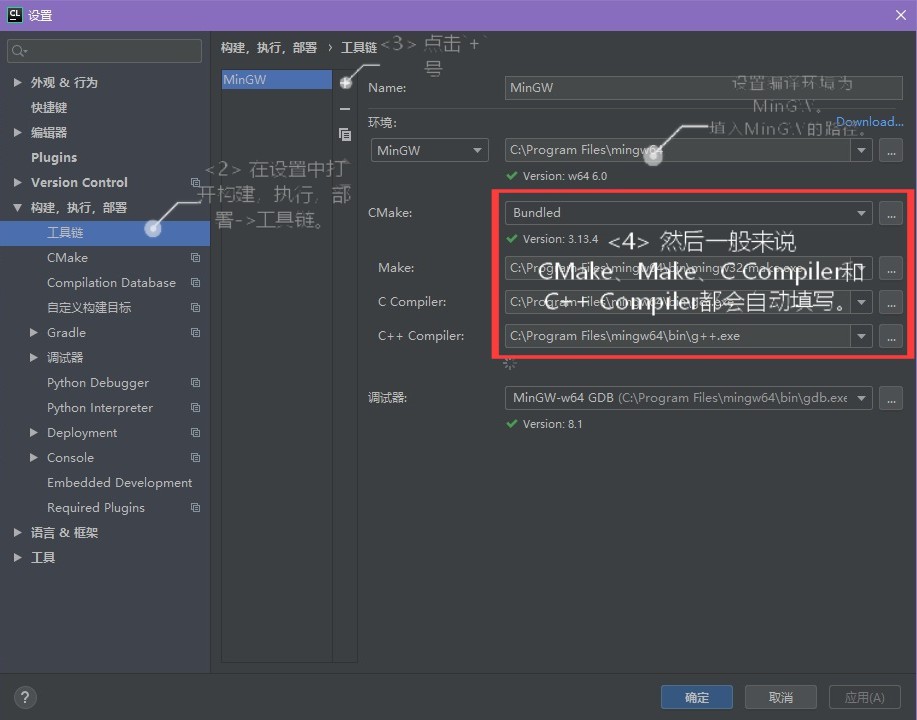Click project-level icon beside Compilation Database

[x=195, y=283]
